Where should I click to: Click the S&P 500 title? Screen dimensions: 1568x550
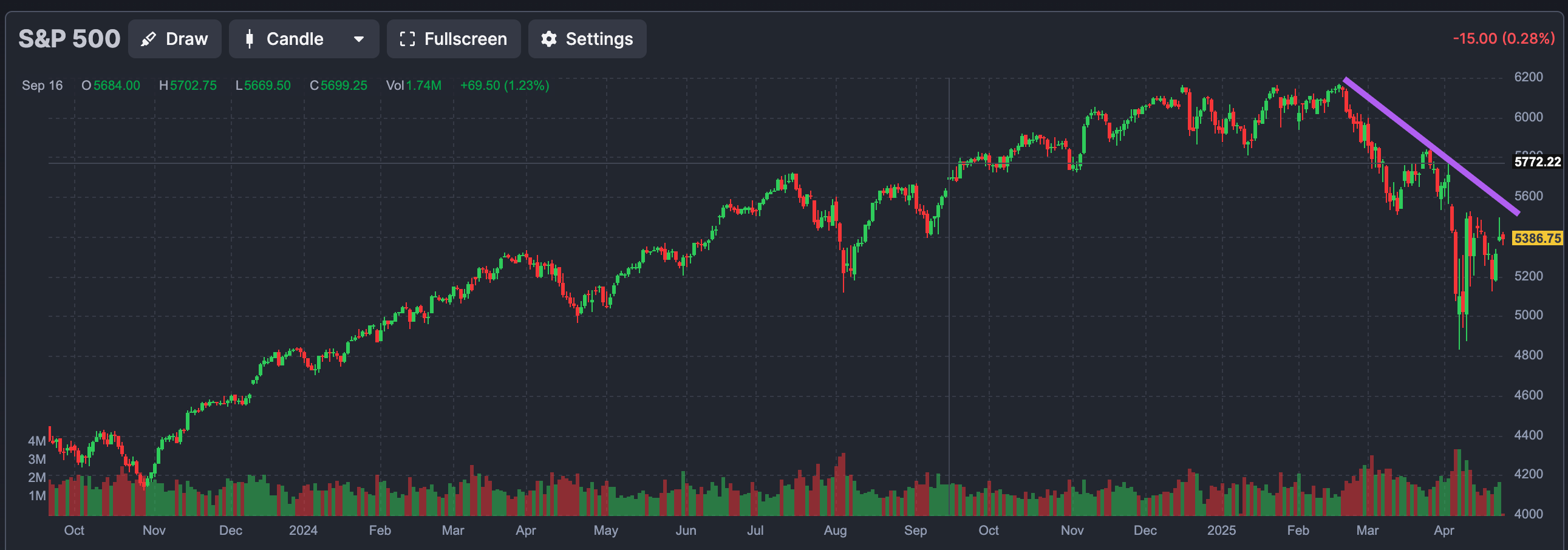[x=69, y=39]
